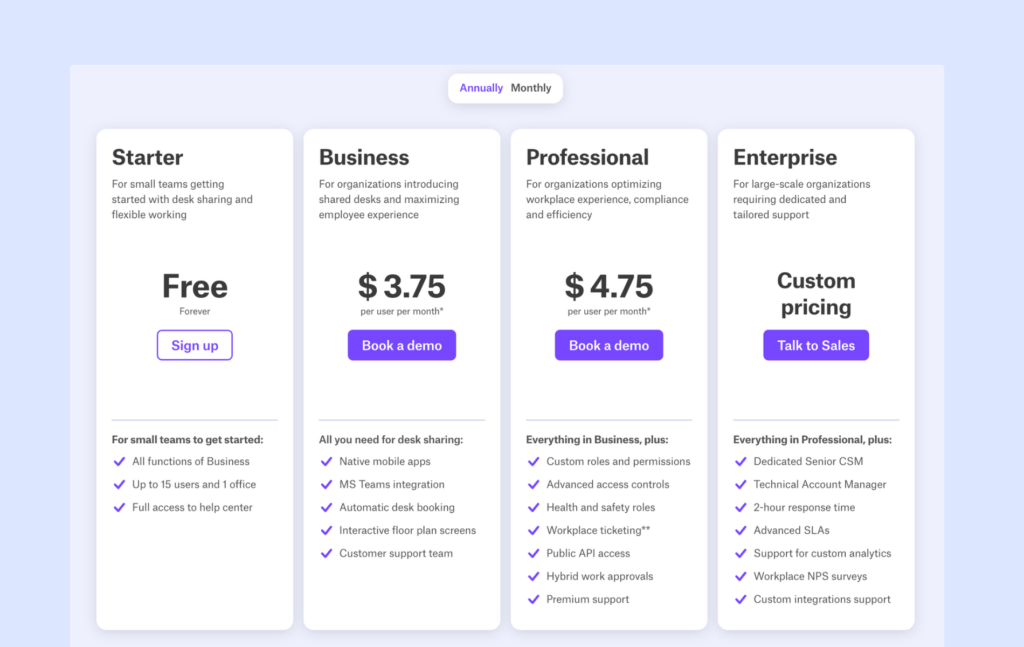Click the Starter plan heading
The width and height of the screenshot is (1024, 647).
[147, 157]
